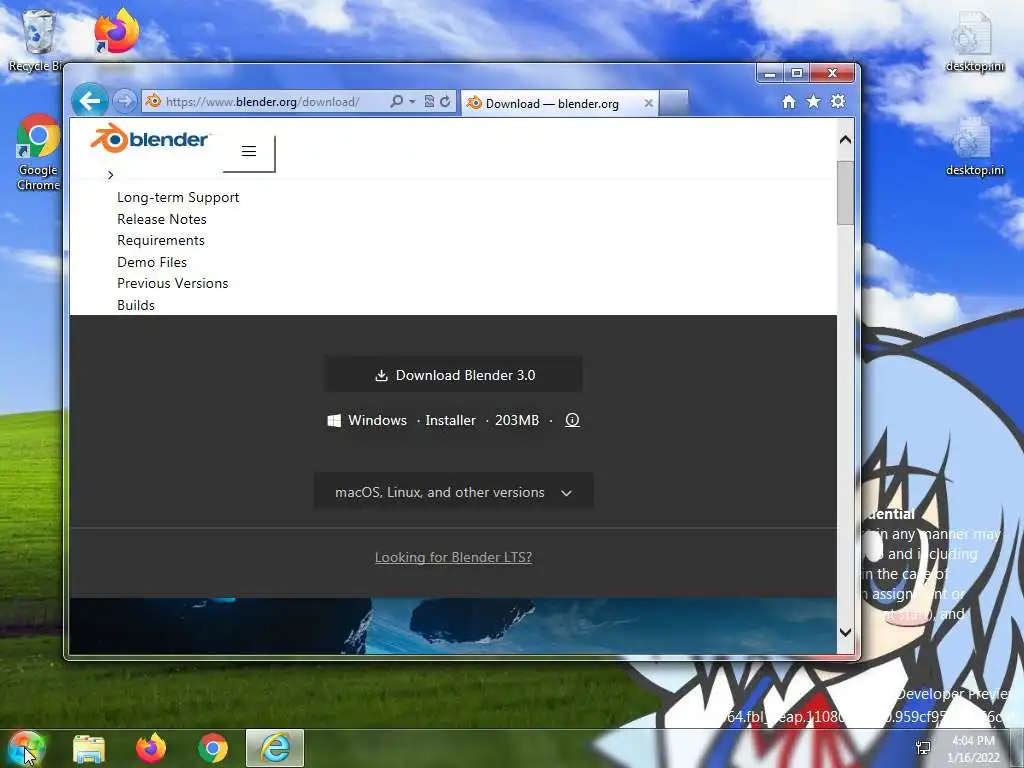Maximize the Internet Explorer window

[x=797, y=73]
